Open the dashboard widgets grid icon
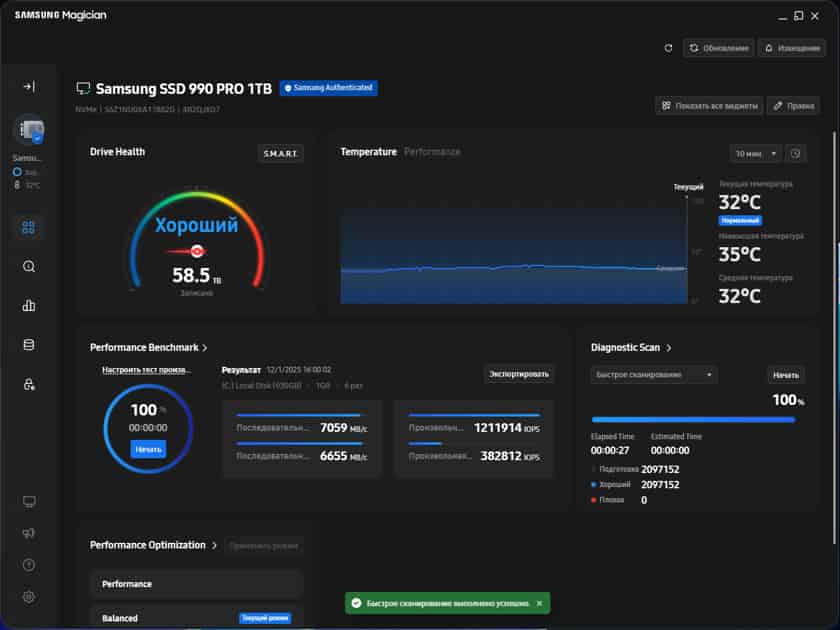Screen dimensions: 840x630 (28, 227)
